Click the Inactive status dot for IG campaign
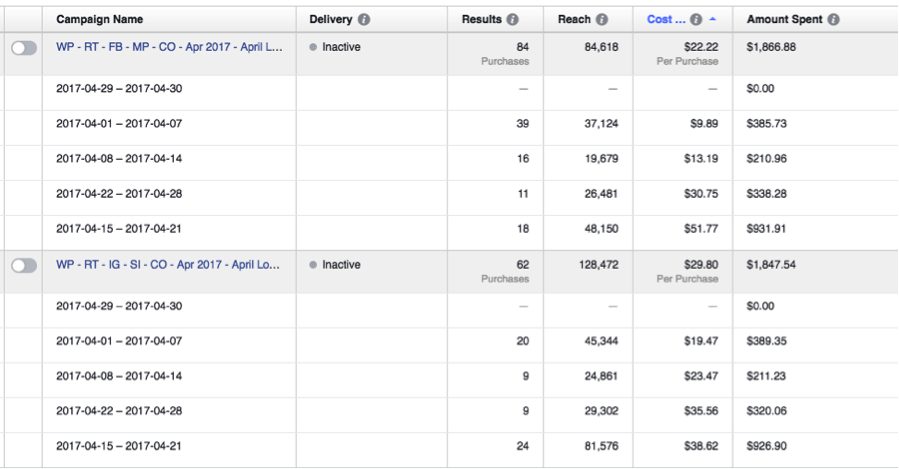This screenshot has width=899, height=469. pos(313,265)
